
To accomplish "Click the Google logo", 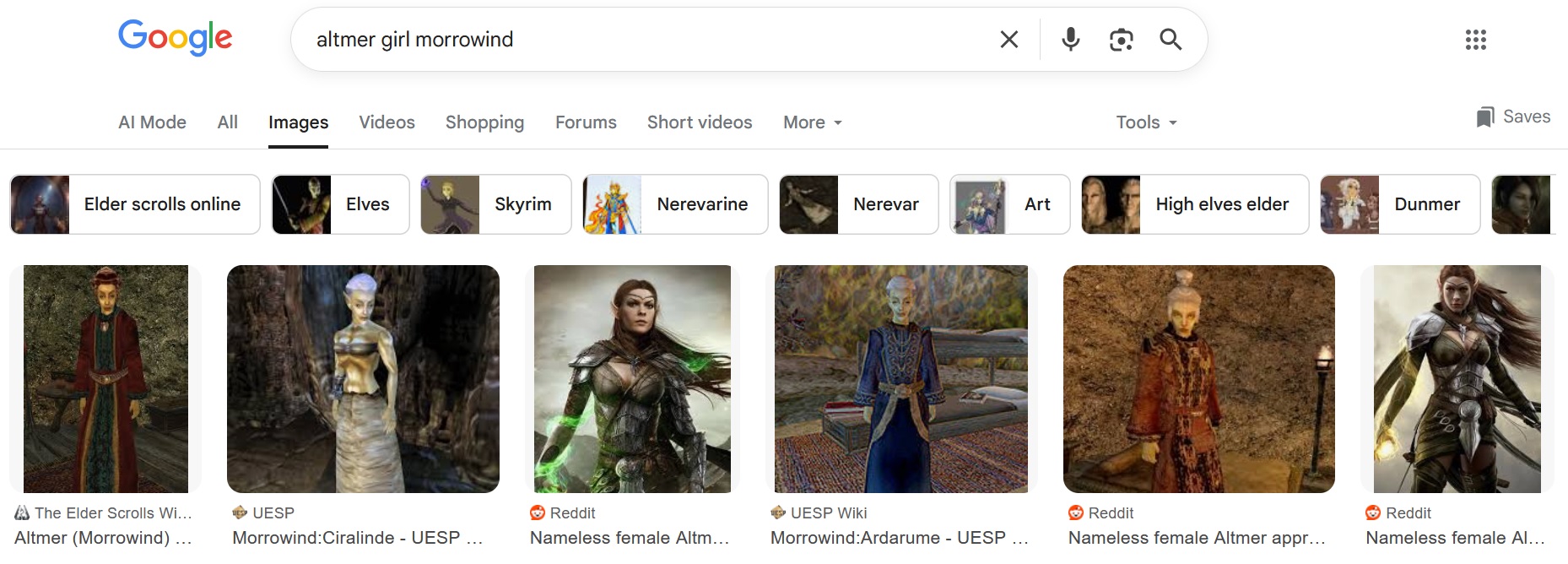I will [x=175, y=38].
